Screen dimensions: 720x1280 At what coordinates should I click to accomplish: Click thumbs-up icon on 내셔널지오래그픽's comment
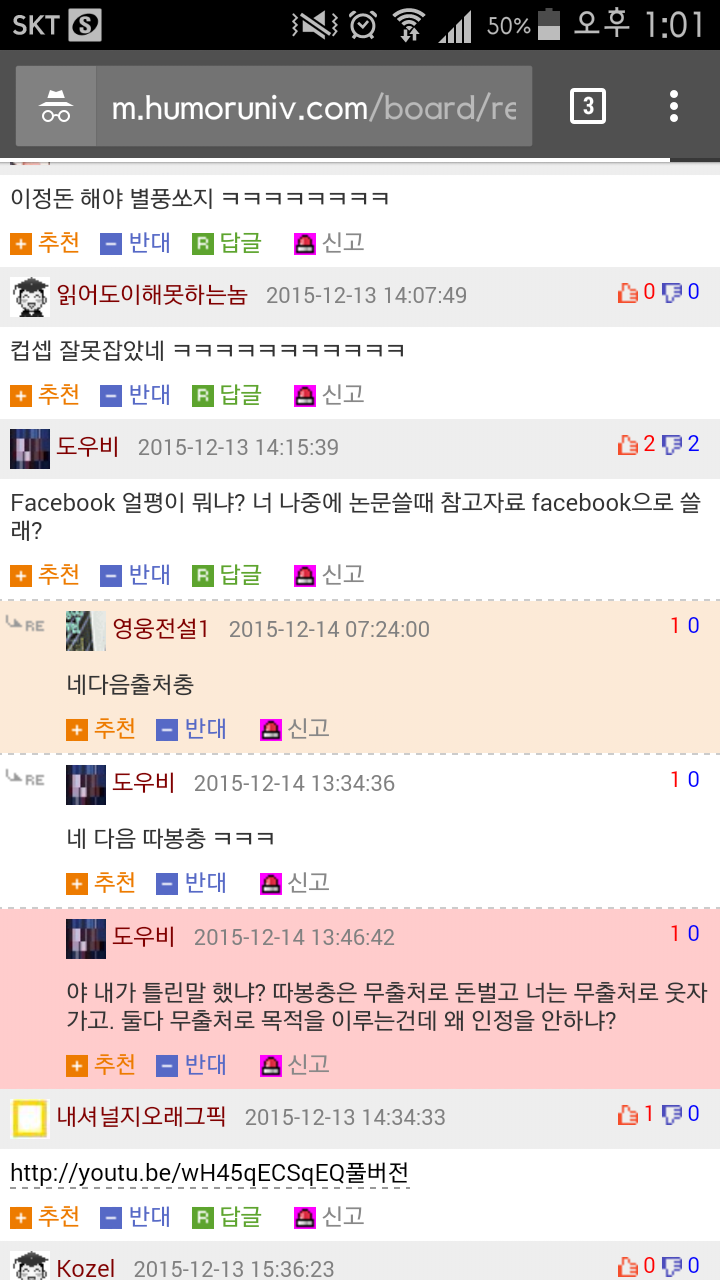(628, 1114)
